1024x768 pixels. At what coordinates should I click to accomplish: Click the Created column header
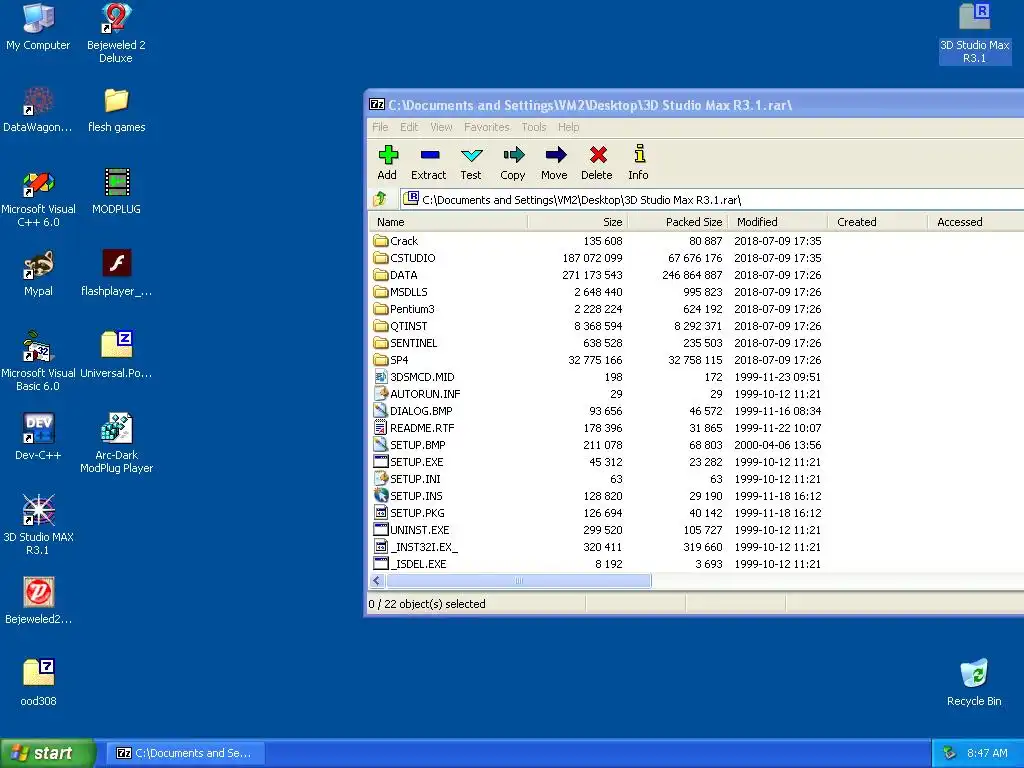tap(877, 222)
